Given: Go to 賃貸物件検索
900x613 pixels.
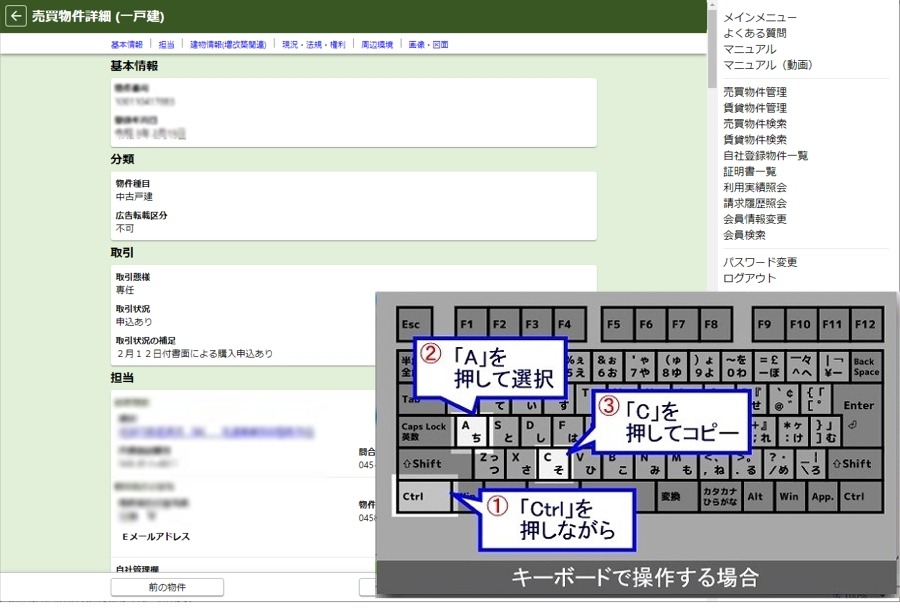Looking at the screenshot, I should 754,140.
